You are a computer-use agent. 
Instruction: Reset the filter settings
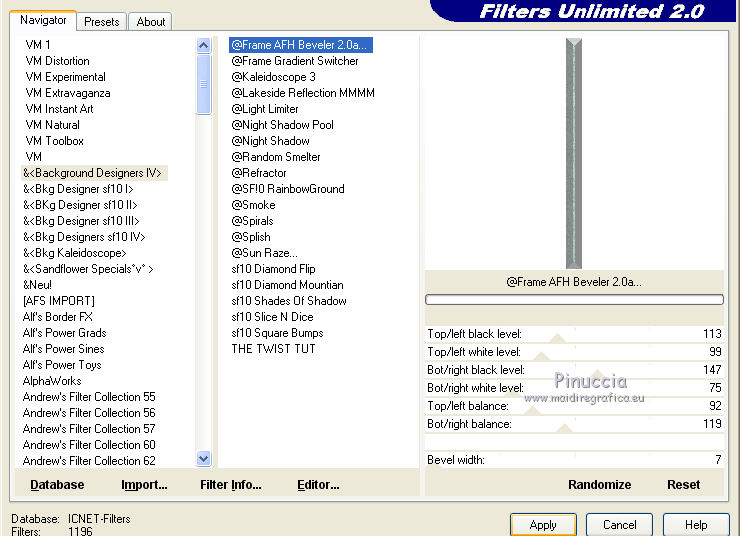pos(683,485)
